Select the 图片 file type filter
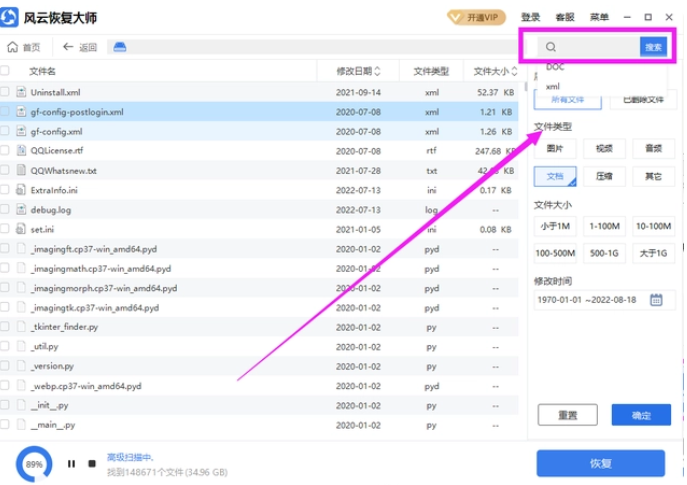The width and height of the screenshot is (687, 485). (x=555, y=148)
